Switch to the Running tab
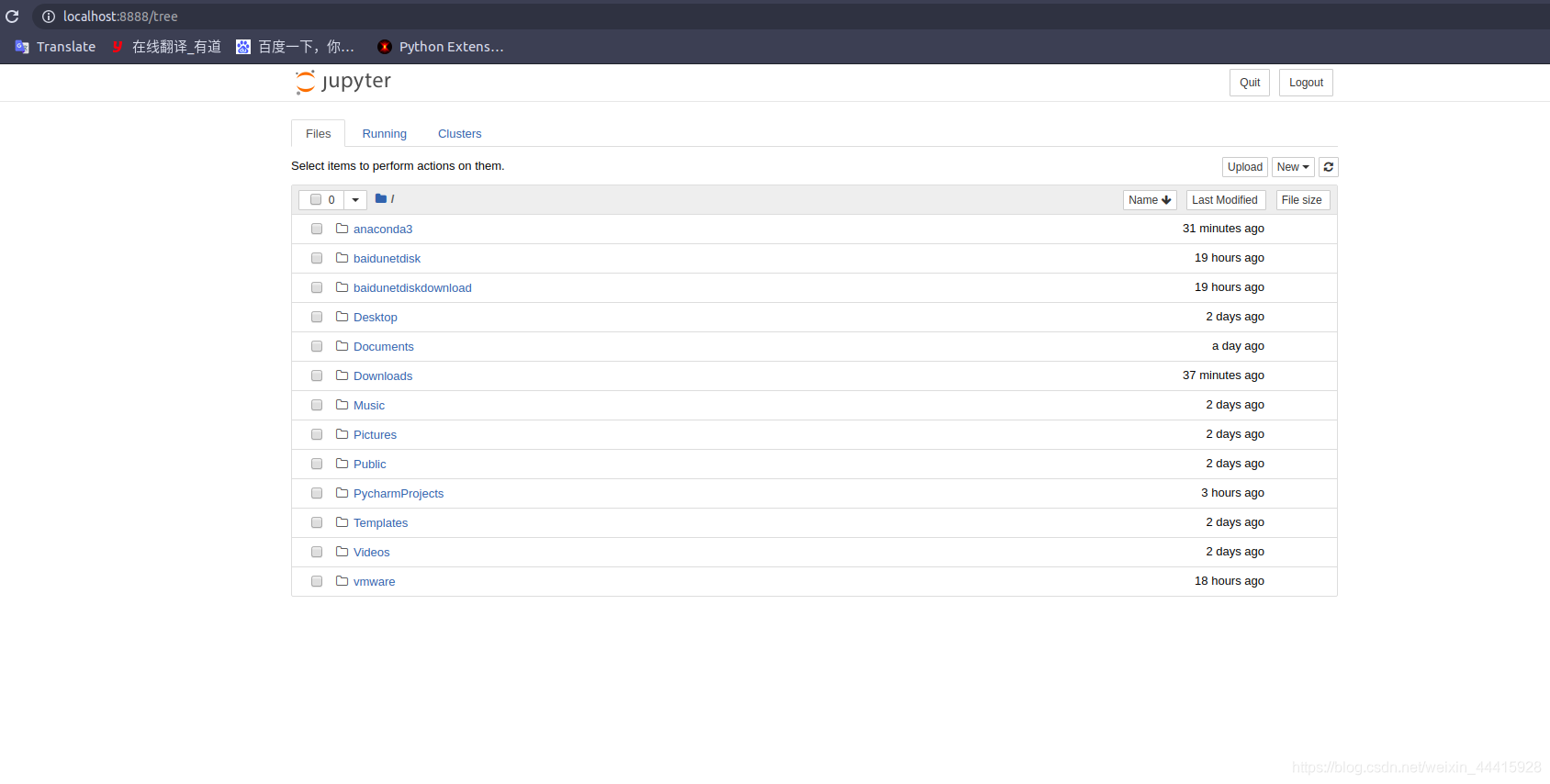 384,133
